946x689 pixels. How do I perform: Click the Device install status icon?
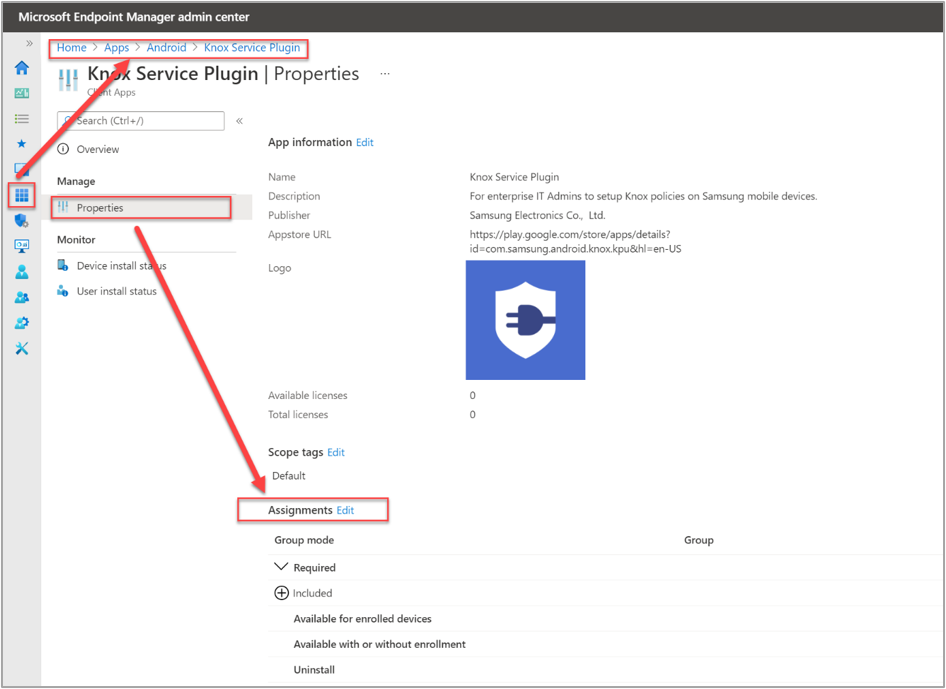click(63, 265)
